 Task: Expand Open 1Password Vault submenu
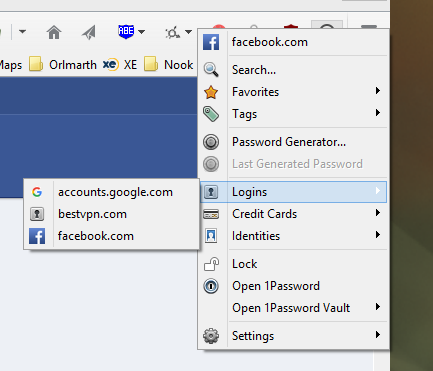[x=293, y=308]
